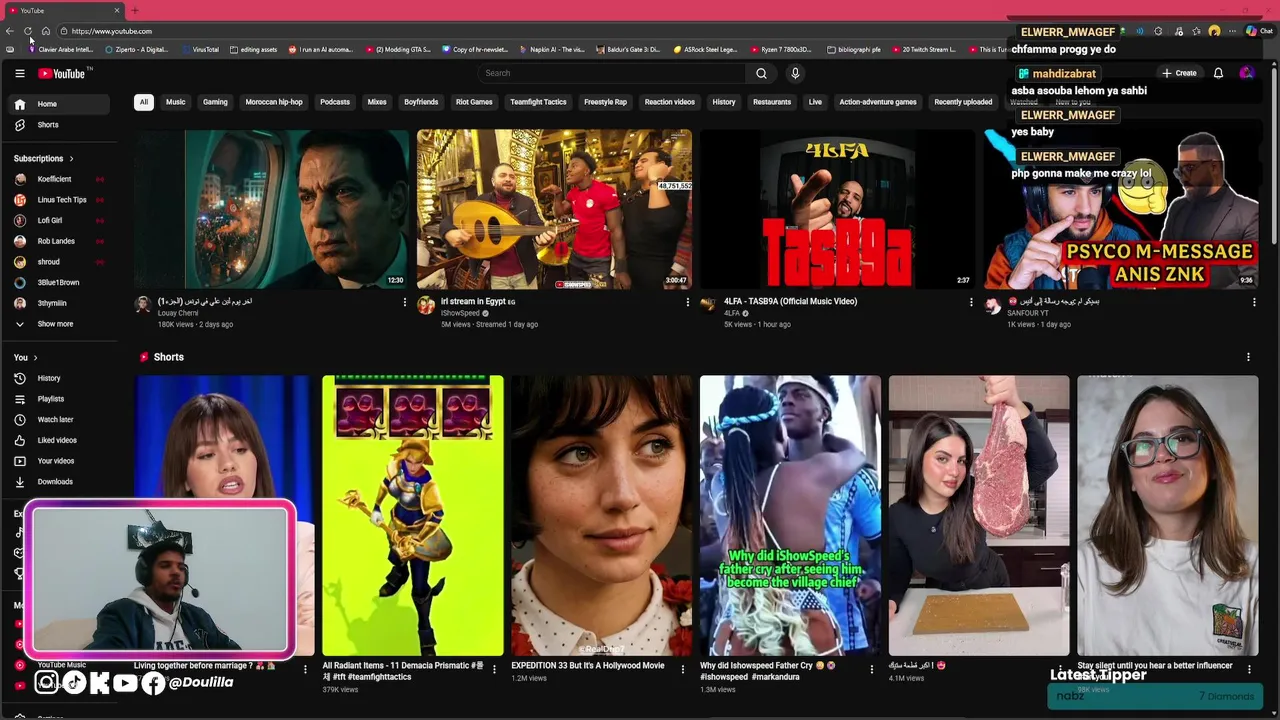The width and height of the screenshot is (1280, 720).
Task: Open a new browser tab
Action: click(135, 10)
